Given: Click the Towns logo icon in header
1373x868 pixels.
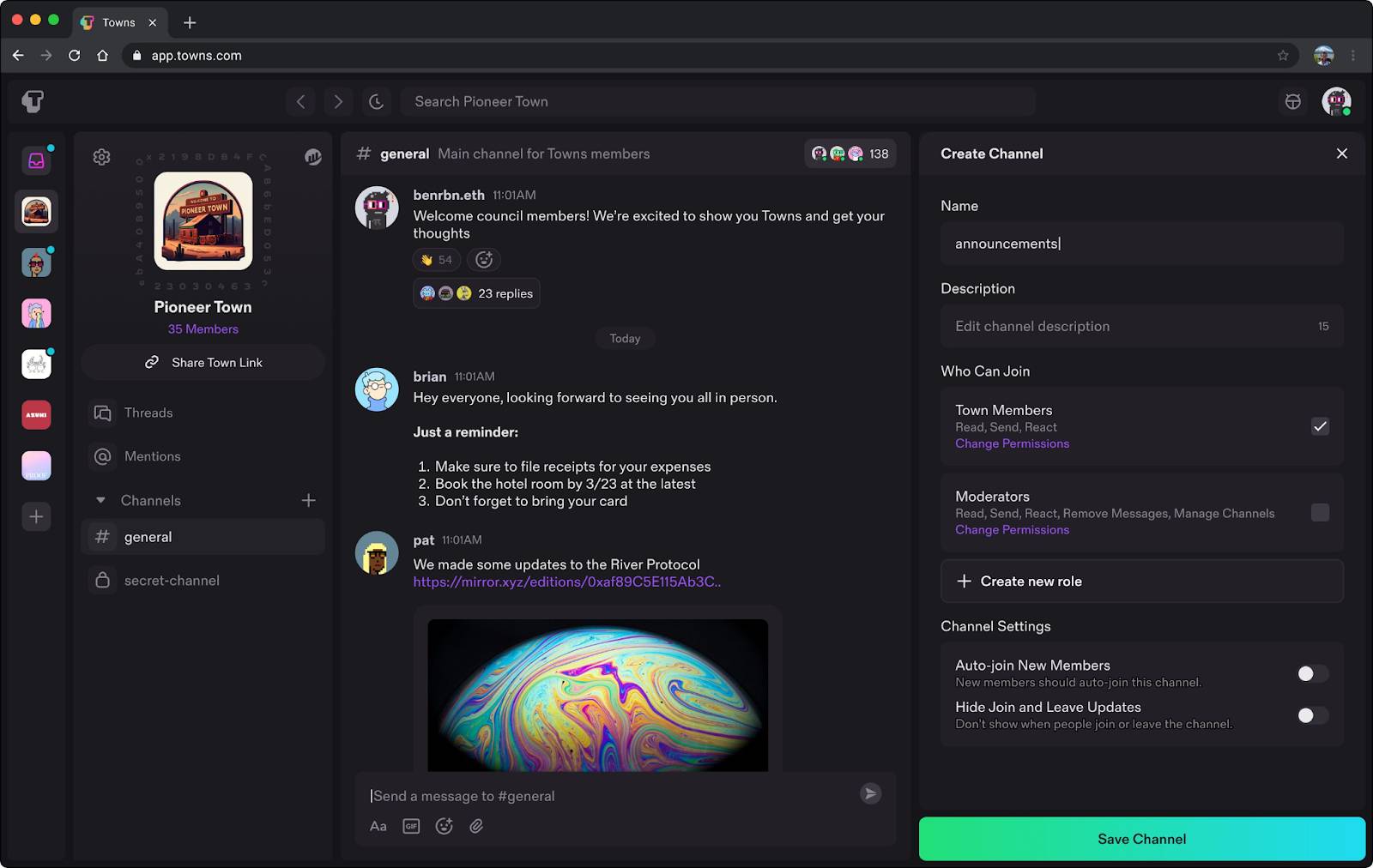Looking at the screenshot, I should (x=33, y=101).
